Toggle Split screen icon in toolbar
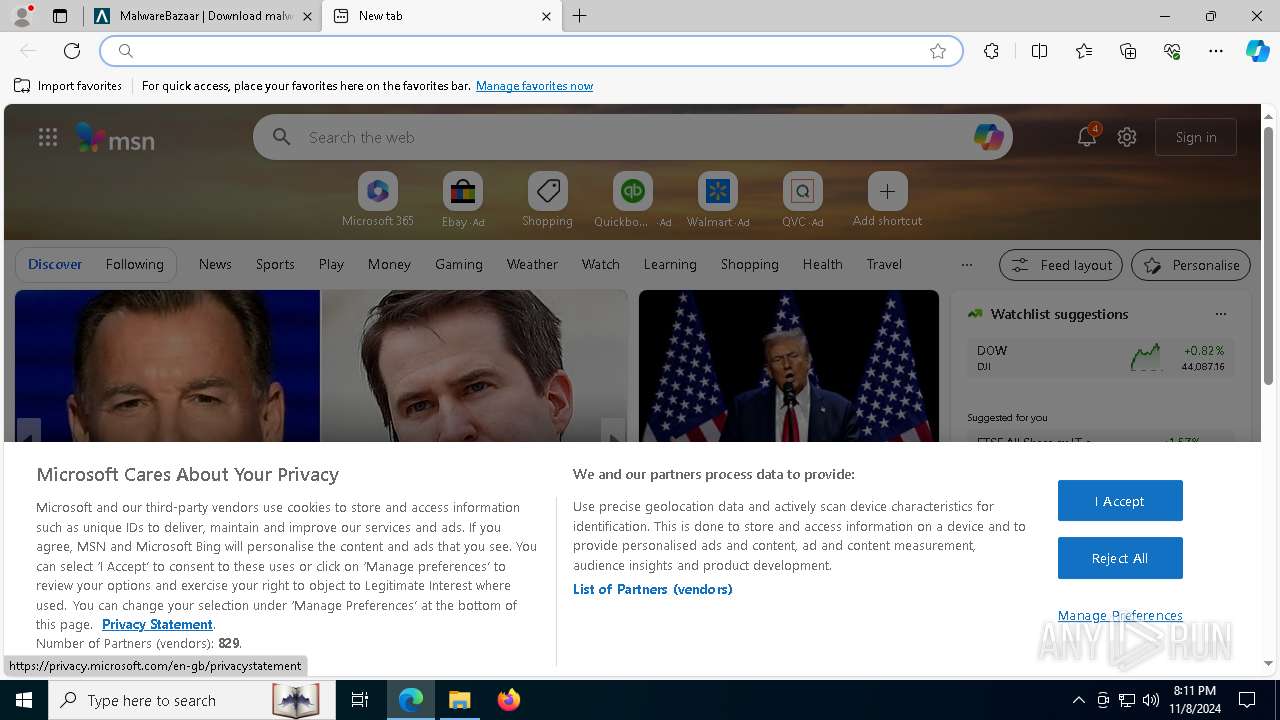 (x=1039, y=51)
